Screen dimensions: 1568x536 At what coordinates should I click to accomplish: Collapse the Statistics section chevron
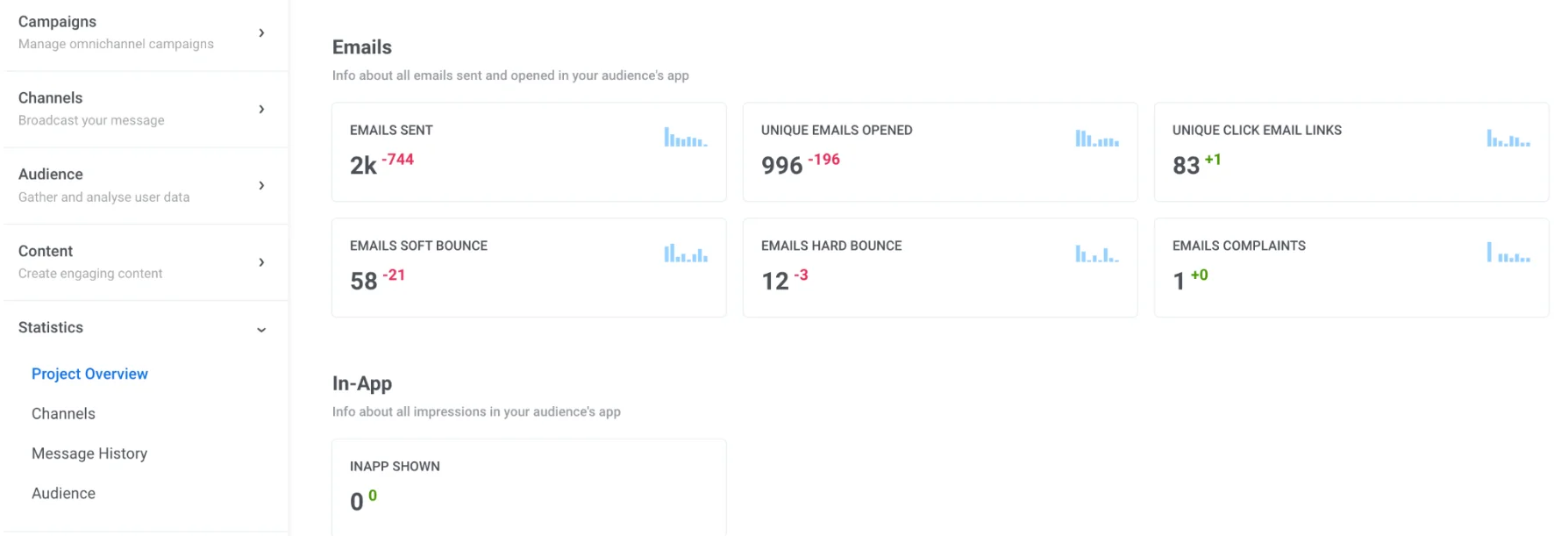pyautogui.click(x=261, y=330)
